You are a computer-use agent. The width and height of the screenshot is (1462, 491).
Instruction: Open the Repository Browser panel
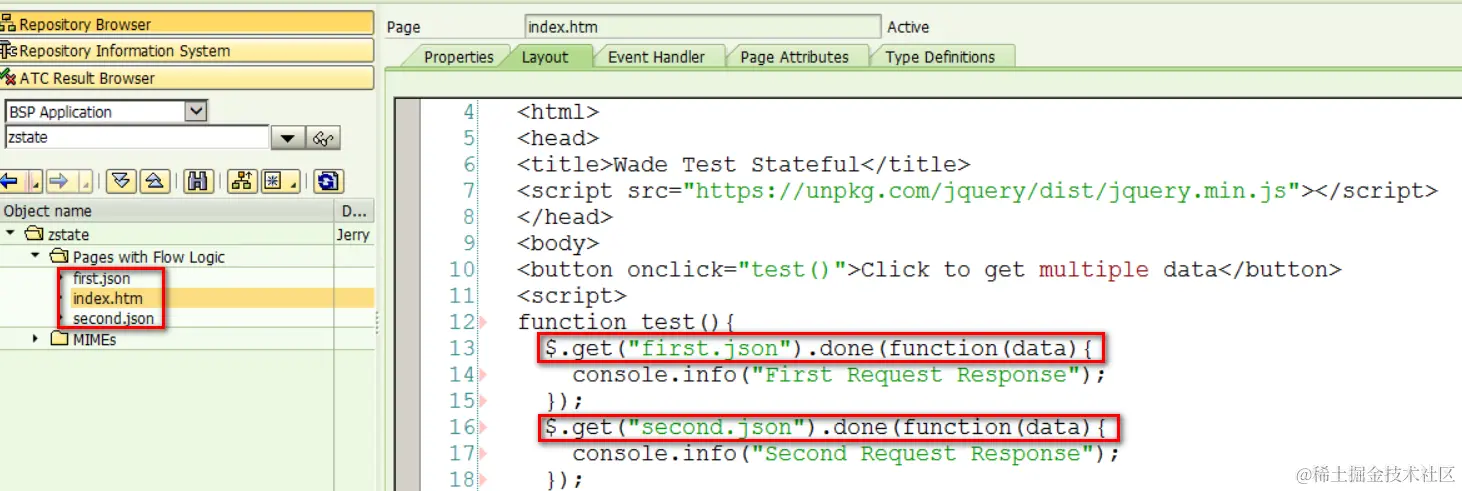click(x=187, y=23)
